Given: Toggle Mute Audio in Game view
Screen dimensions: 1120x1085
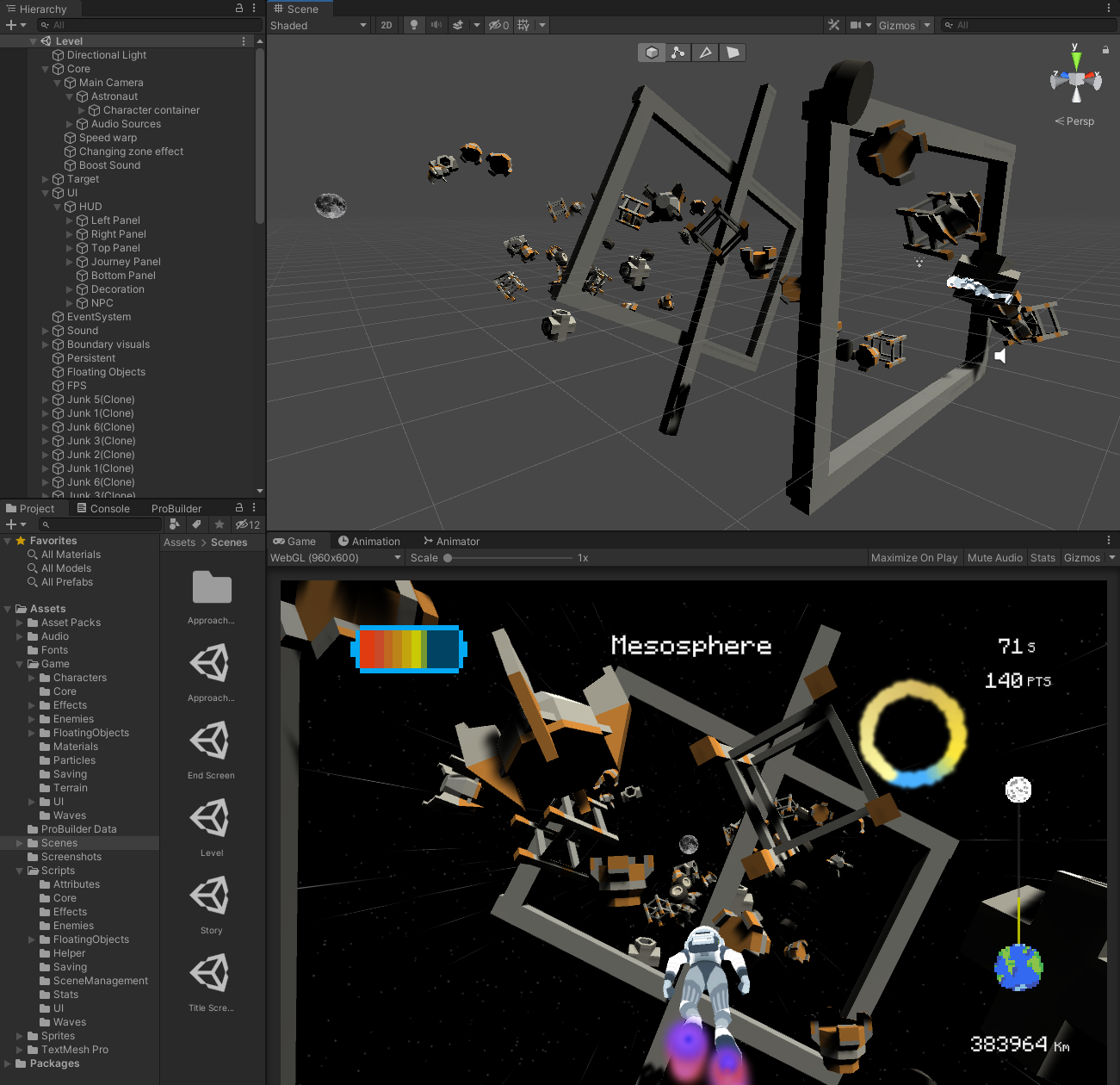Looking at the screenshot, I should tap(995, 557).
